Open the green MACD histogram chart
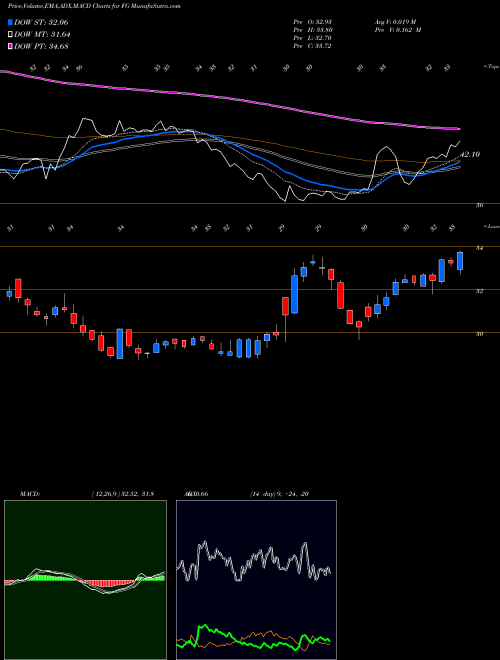 [x=85, y=580]
